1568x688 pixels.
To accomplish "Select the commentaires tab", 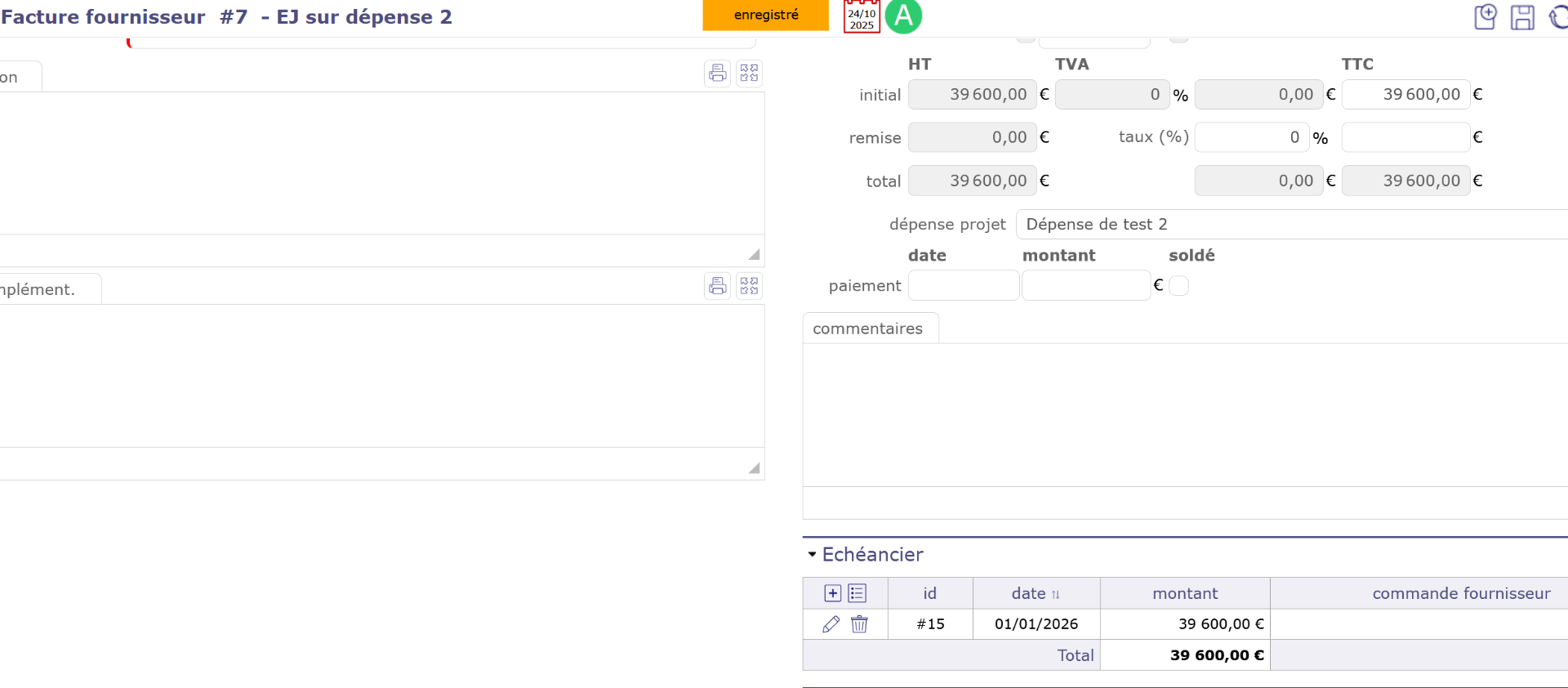I will 868,328.
